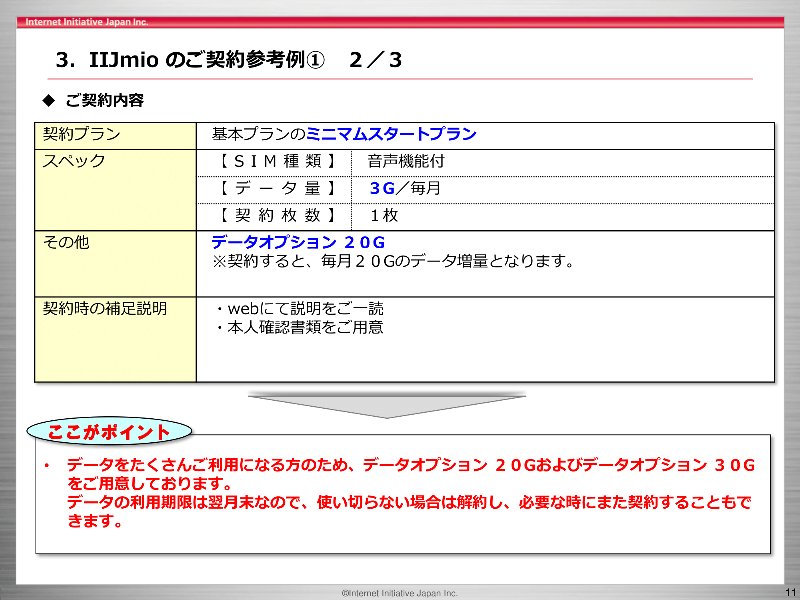Click the 'ミニマムスタートプラン' blue plan name

coord(391,134)
